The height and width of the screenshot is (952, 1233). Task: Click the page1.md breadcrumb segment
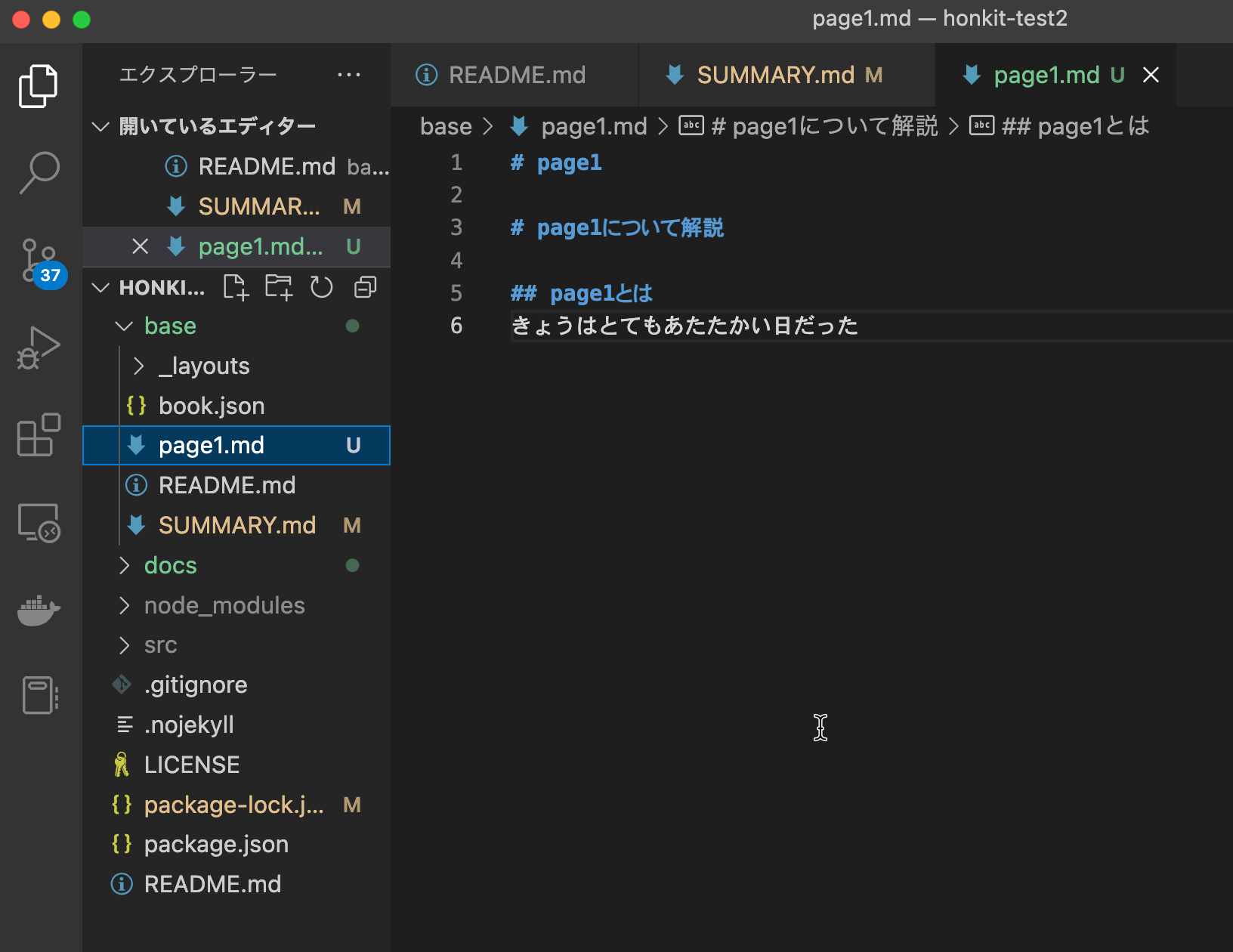579,126
